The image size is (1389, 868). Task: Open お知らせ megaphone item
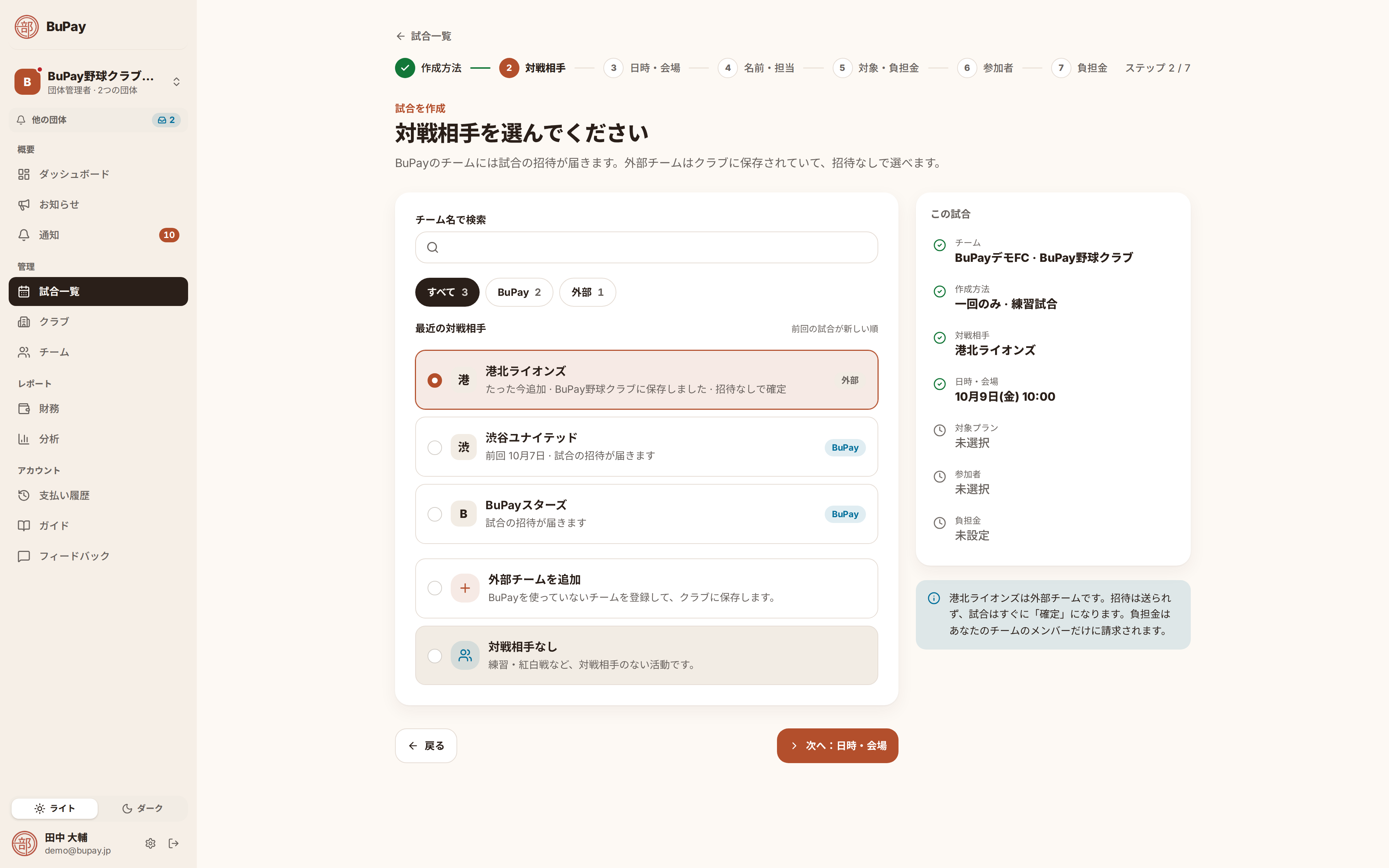[x=98, y=204]
